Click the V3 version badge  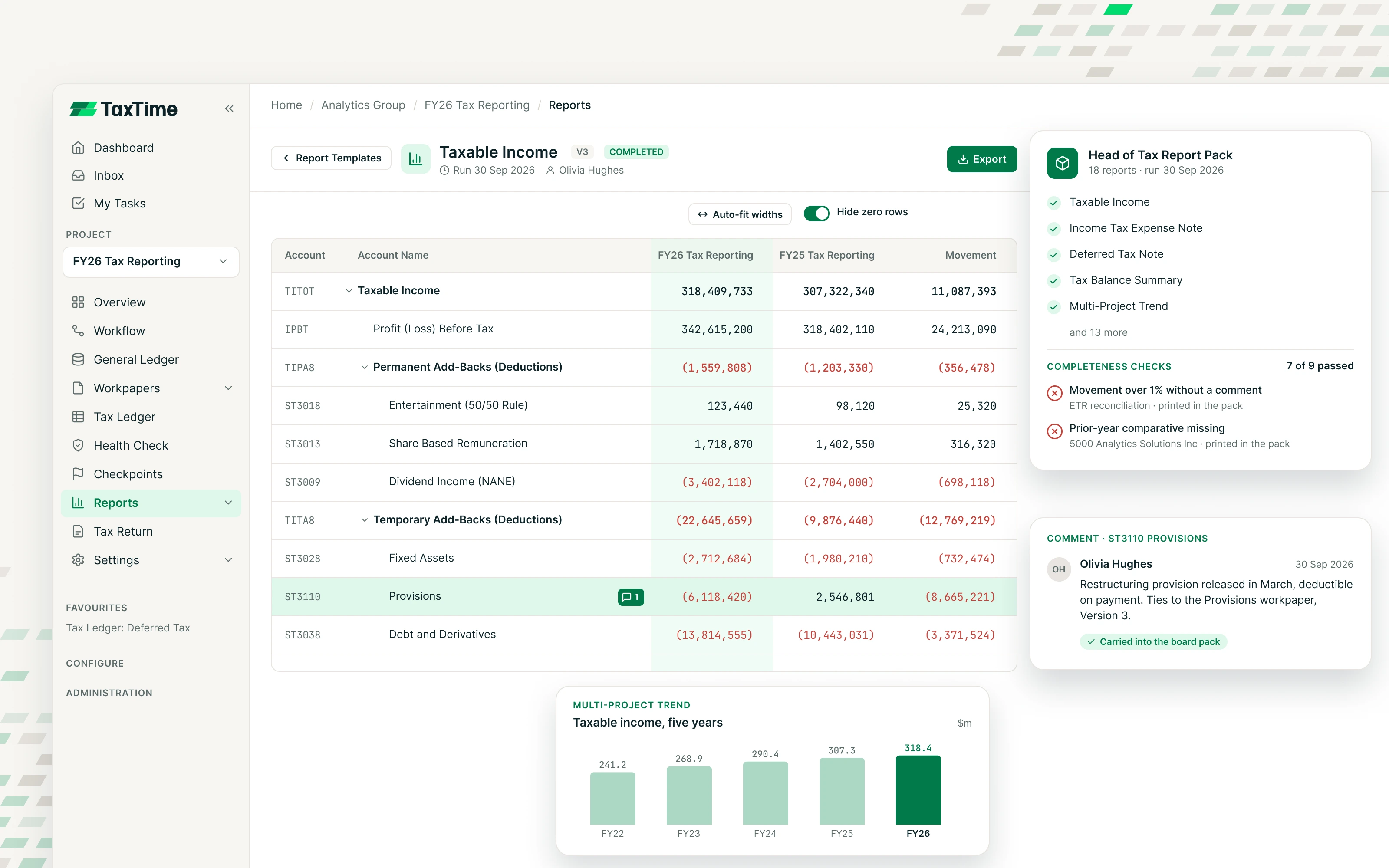pyautogui.click(x=582, y=152)
